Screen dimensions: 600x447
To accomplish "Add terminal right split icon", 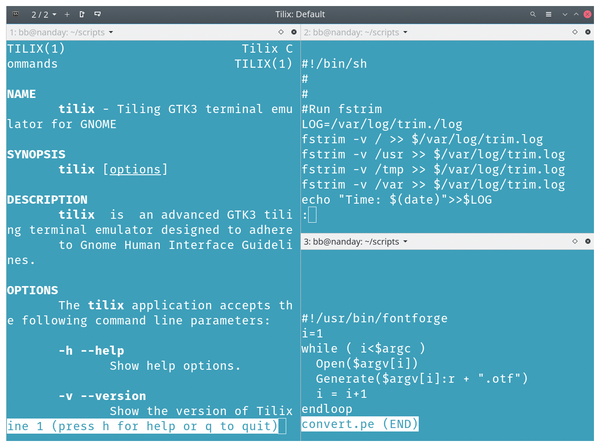I will [x=82, y=14].
